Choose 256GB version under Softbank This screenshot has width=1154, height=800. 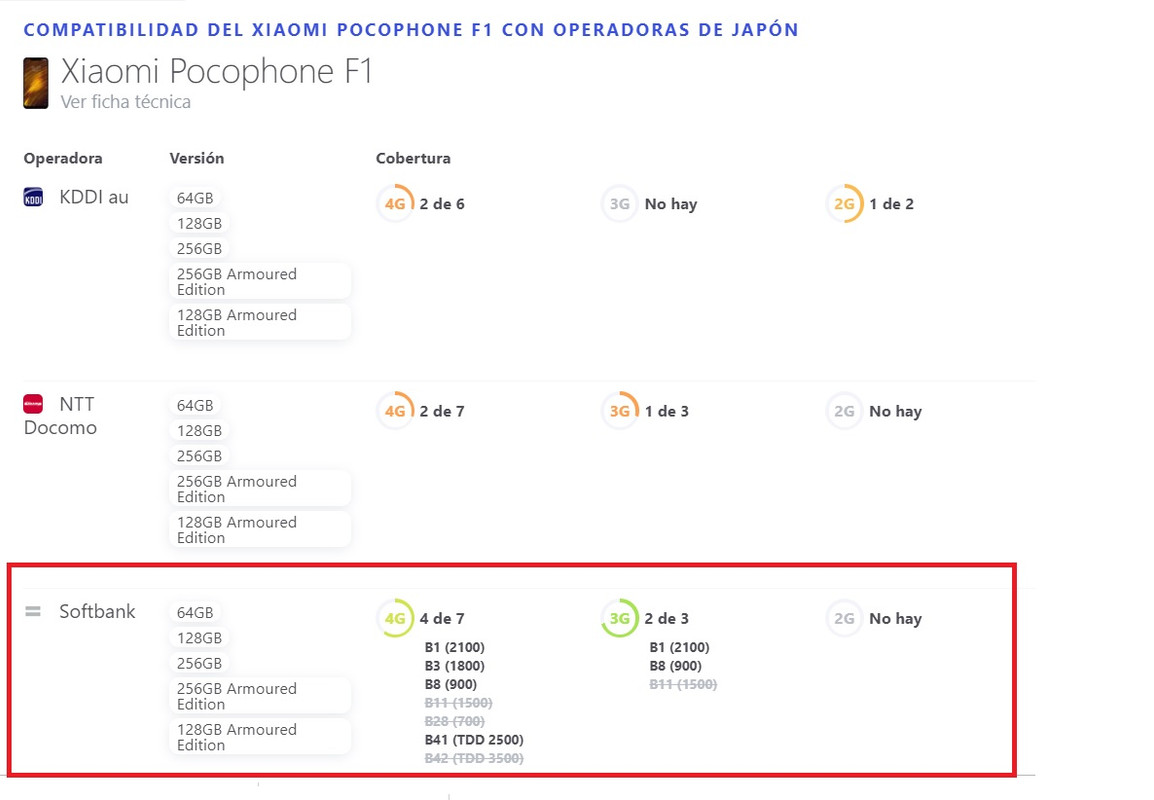pos(199,663)
